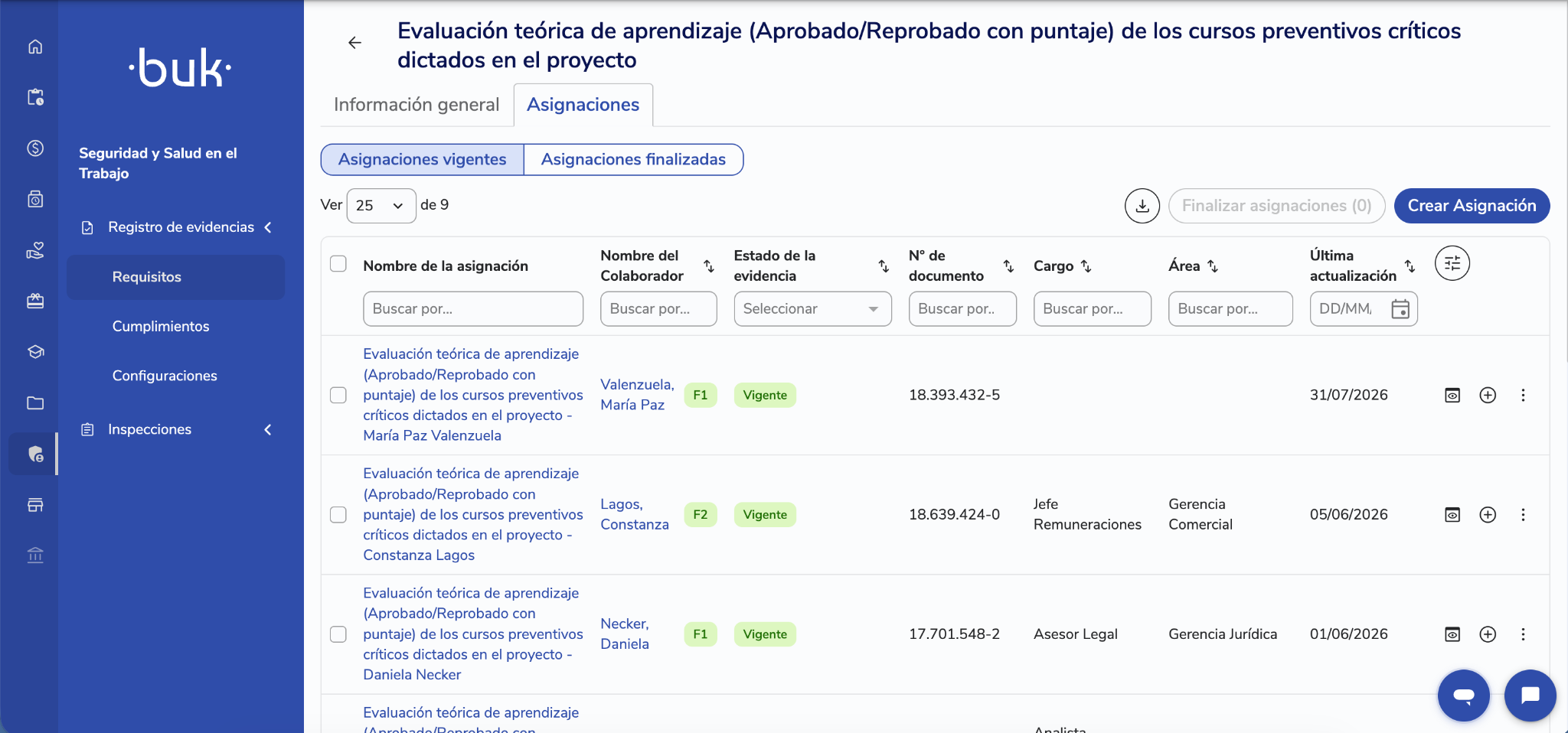Open collaborator Valenzuela, María Paz link
The height and width of the screenshot is (733, 1568).
(637, 395)
